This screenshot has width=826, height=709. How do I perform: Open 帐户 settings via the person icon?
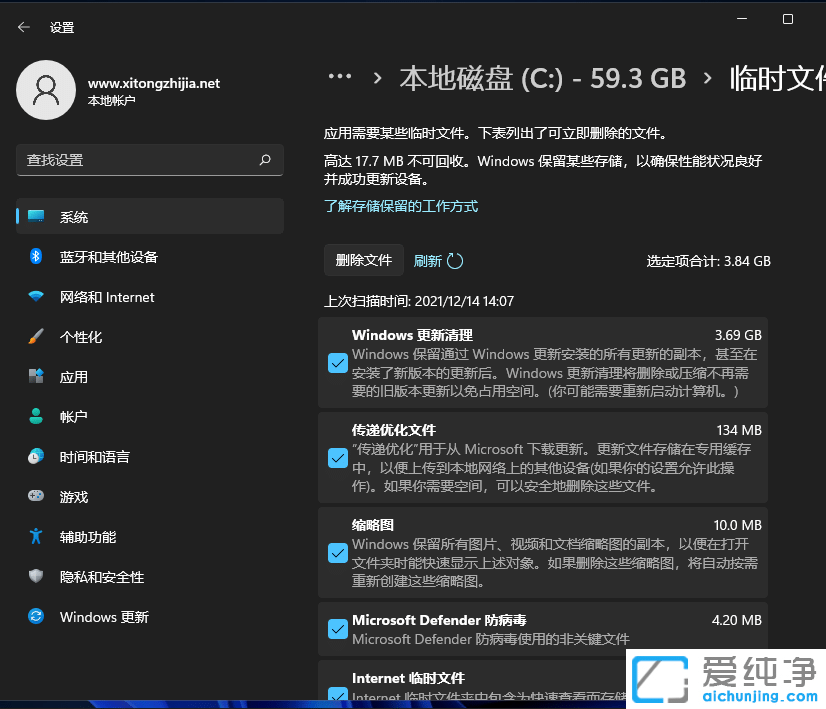(x=36, y=417)
